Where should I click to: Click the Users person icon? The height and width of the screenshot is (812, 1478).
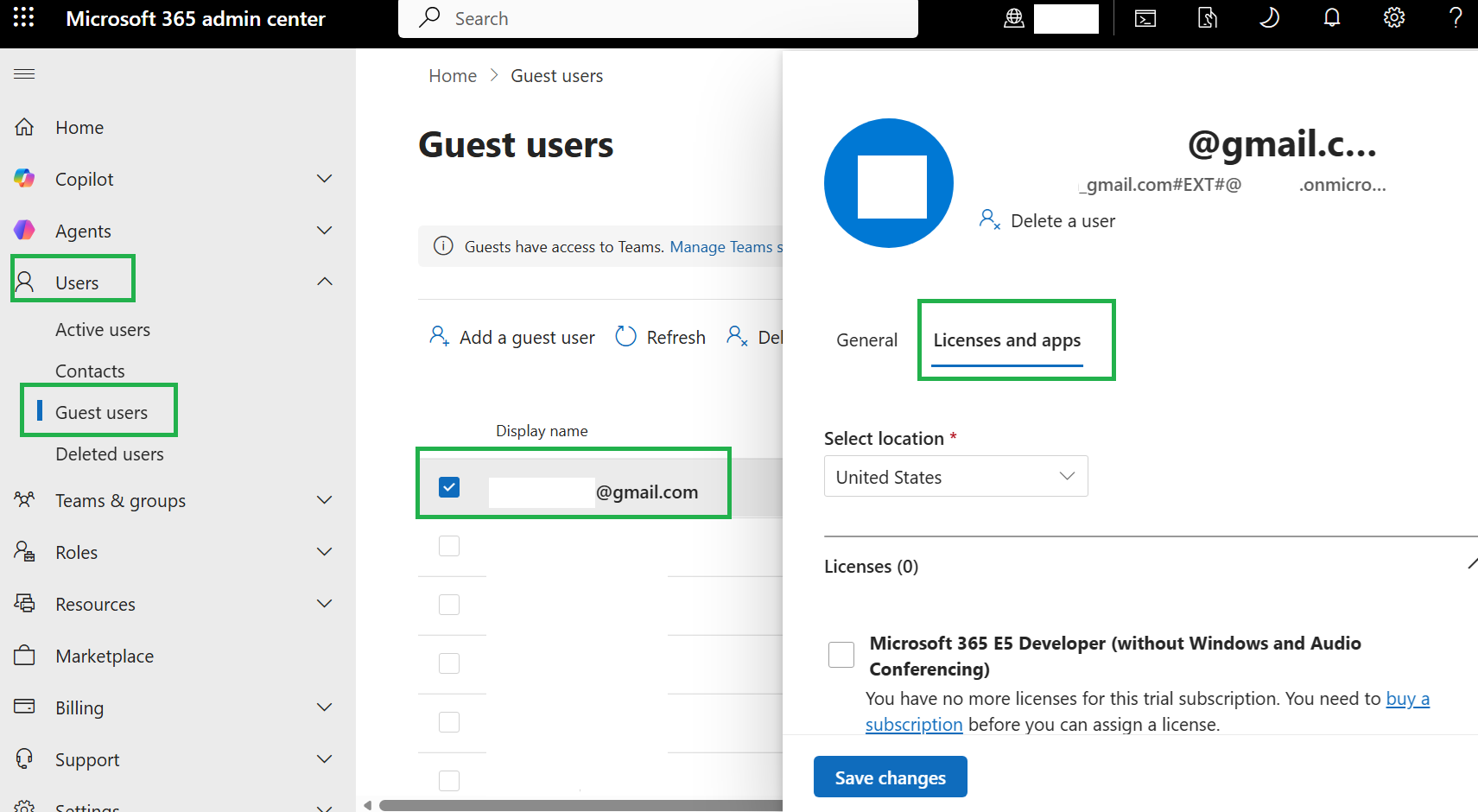click(24, 282)
